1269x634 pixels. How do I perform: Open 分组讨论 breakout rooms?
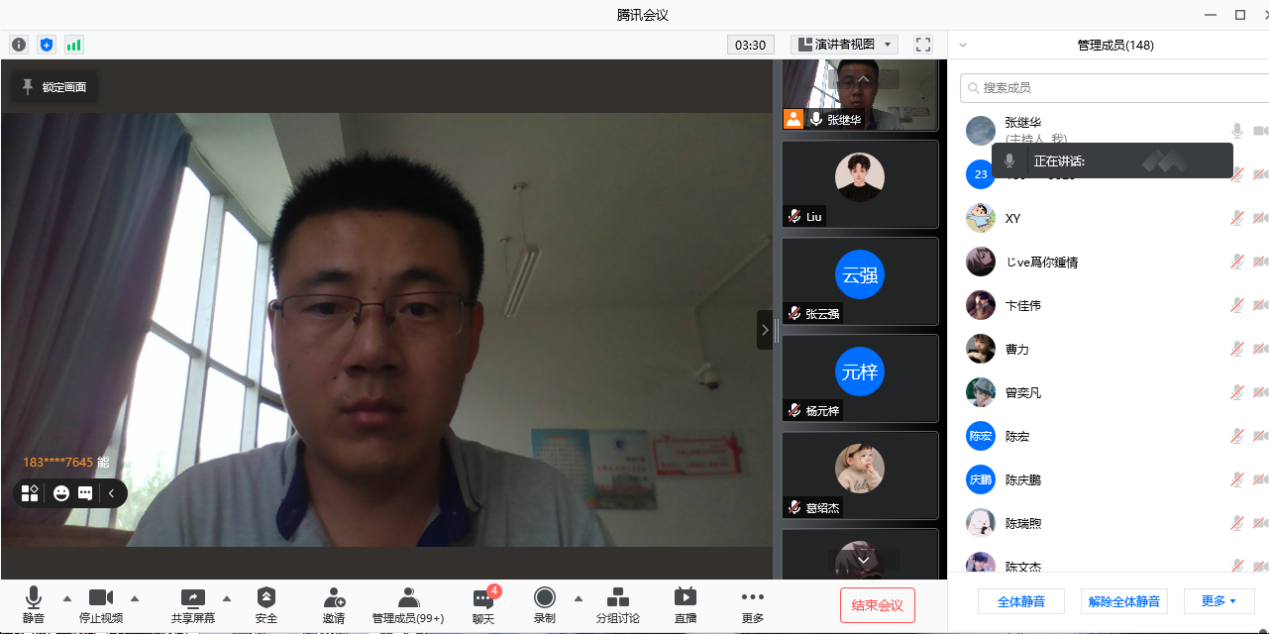618,605
